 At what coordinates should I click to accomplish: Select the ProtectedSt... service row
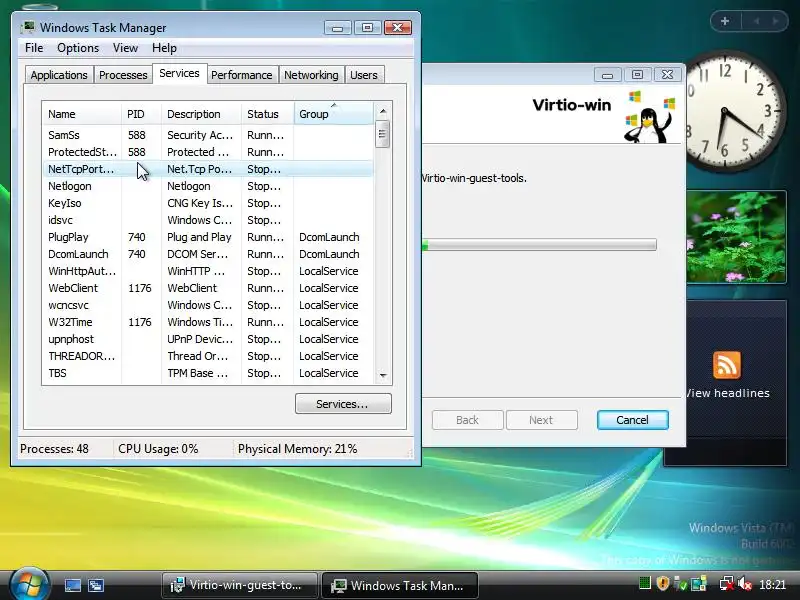[208, 152]
